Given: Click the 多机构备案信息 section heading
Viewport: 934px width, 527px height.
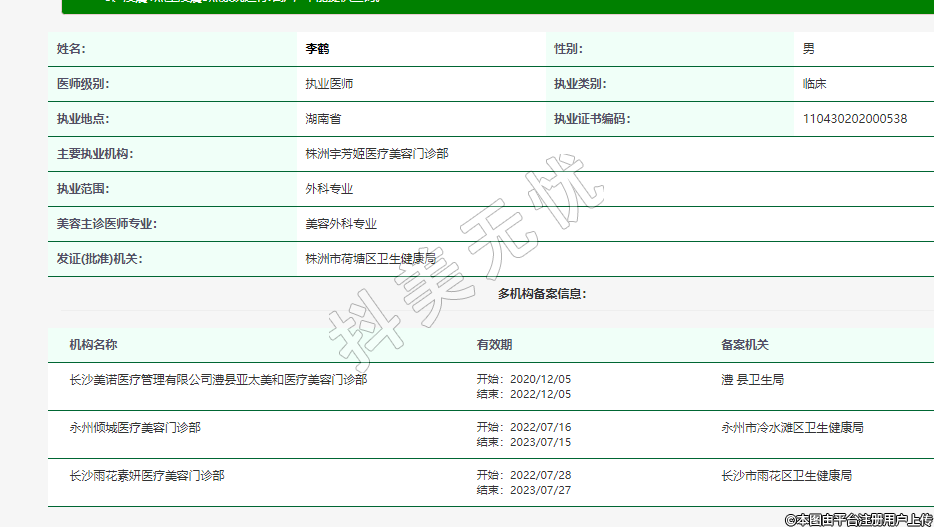Looking at the screenshot, I should pos(542,294).
